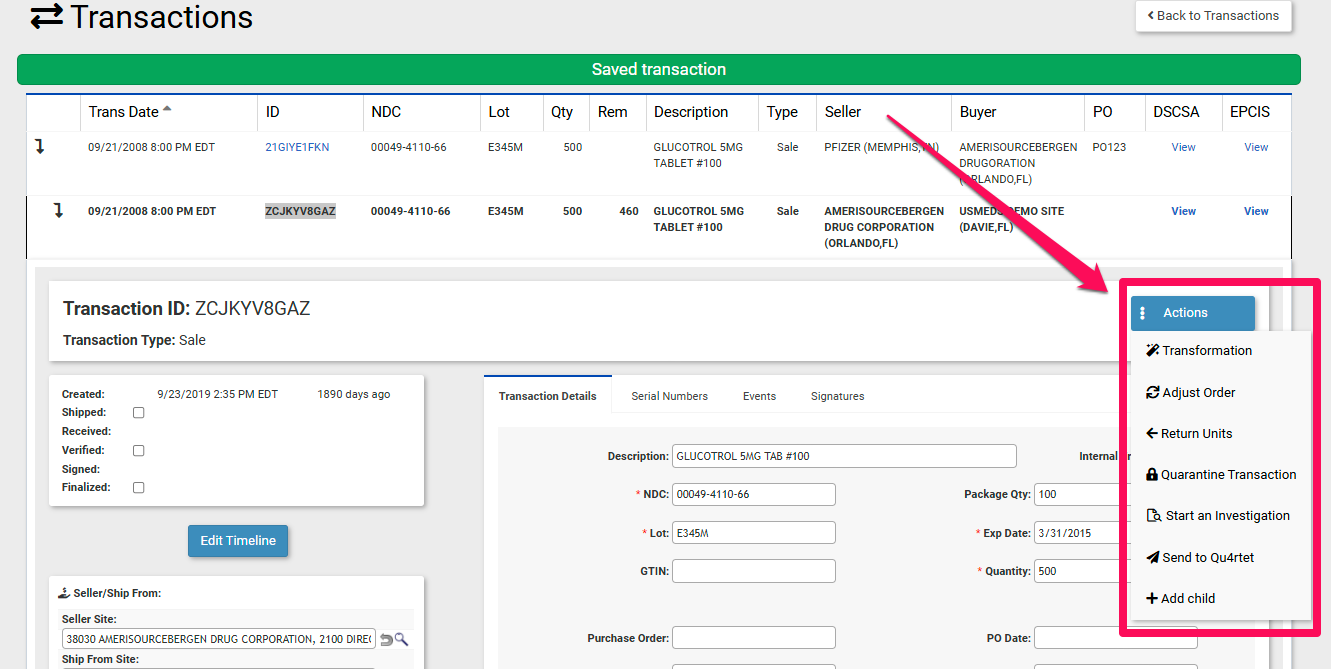Open the Actions dropdown button

[1192, 313]
